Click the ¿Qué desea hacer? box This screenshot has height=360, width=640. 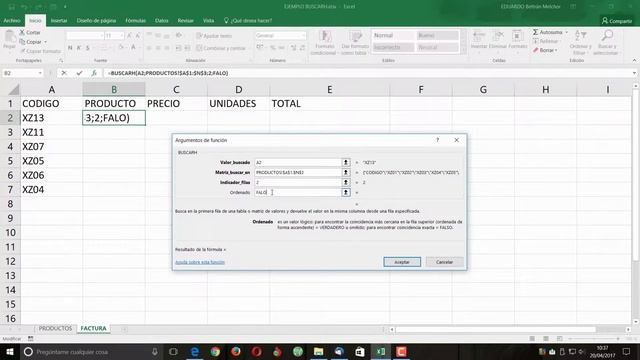click(248, 20)
